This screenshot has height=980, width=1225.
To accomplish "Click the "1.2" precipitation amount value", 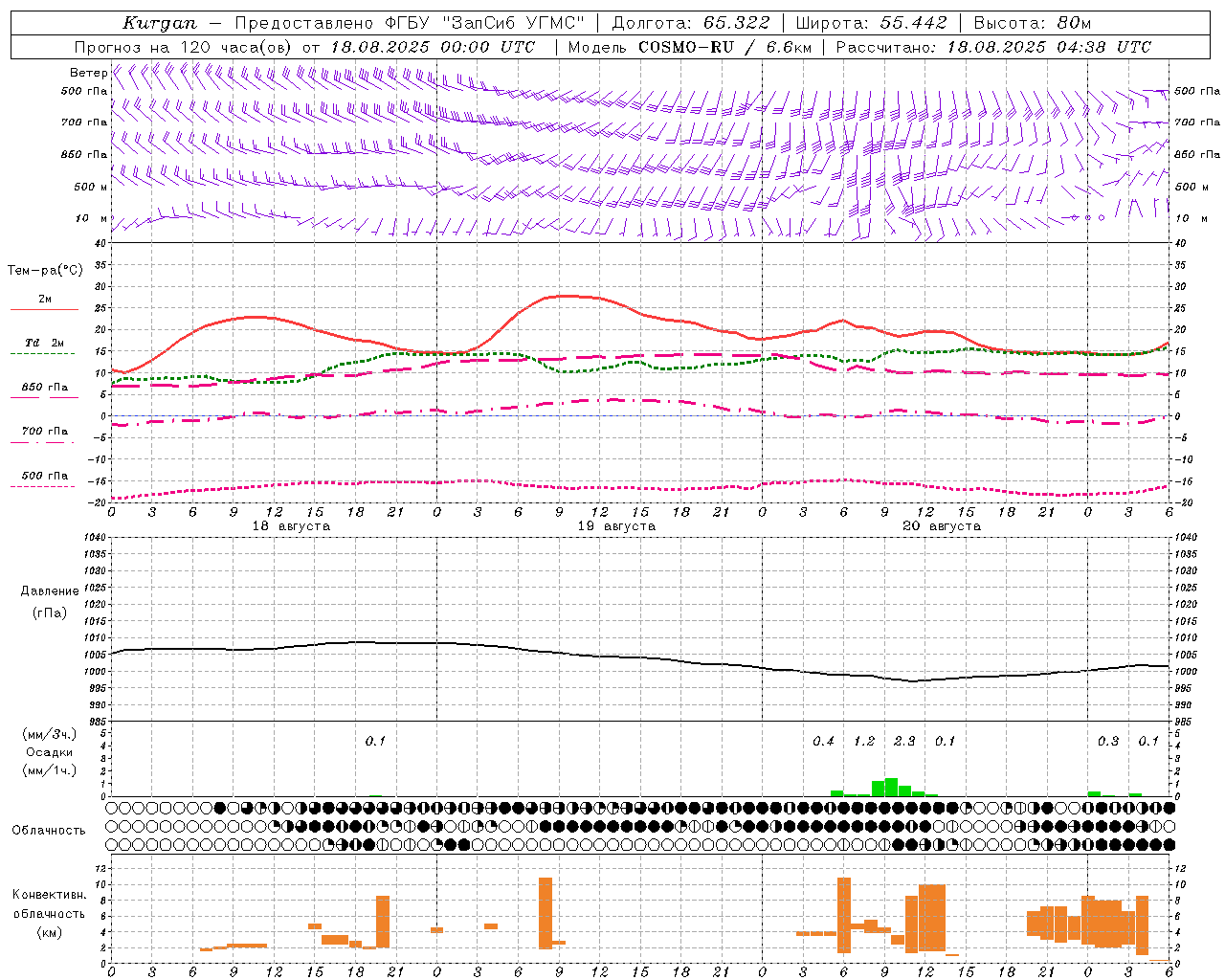I will 864,742.
